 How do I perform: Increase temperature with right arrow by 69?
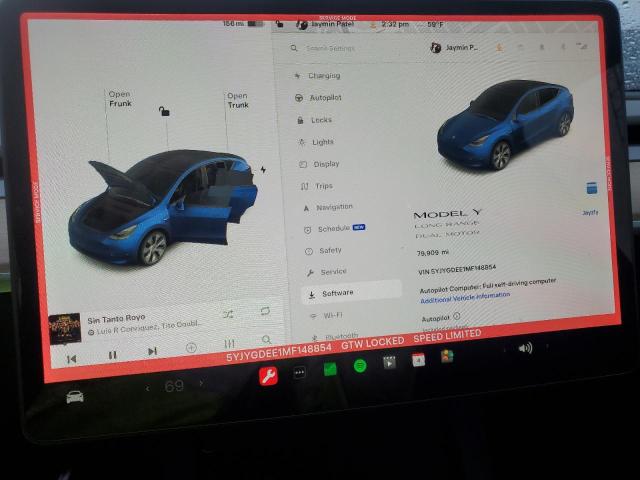click(201, 383)
